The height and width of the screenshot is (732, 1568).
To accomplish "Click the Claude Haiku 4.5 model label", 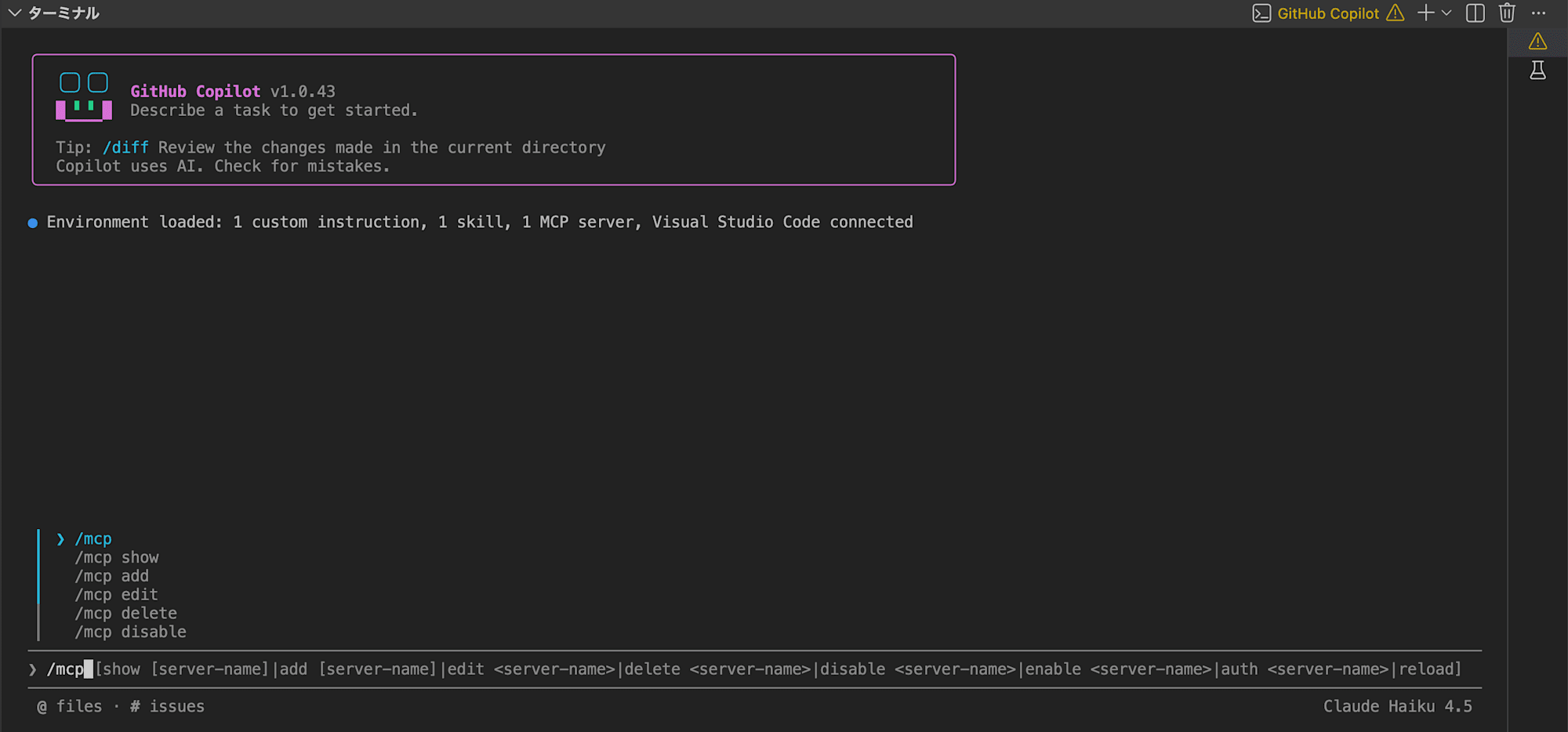I will click(1398, 706).
